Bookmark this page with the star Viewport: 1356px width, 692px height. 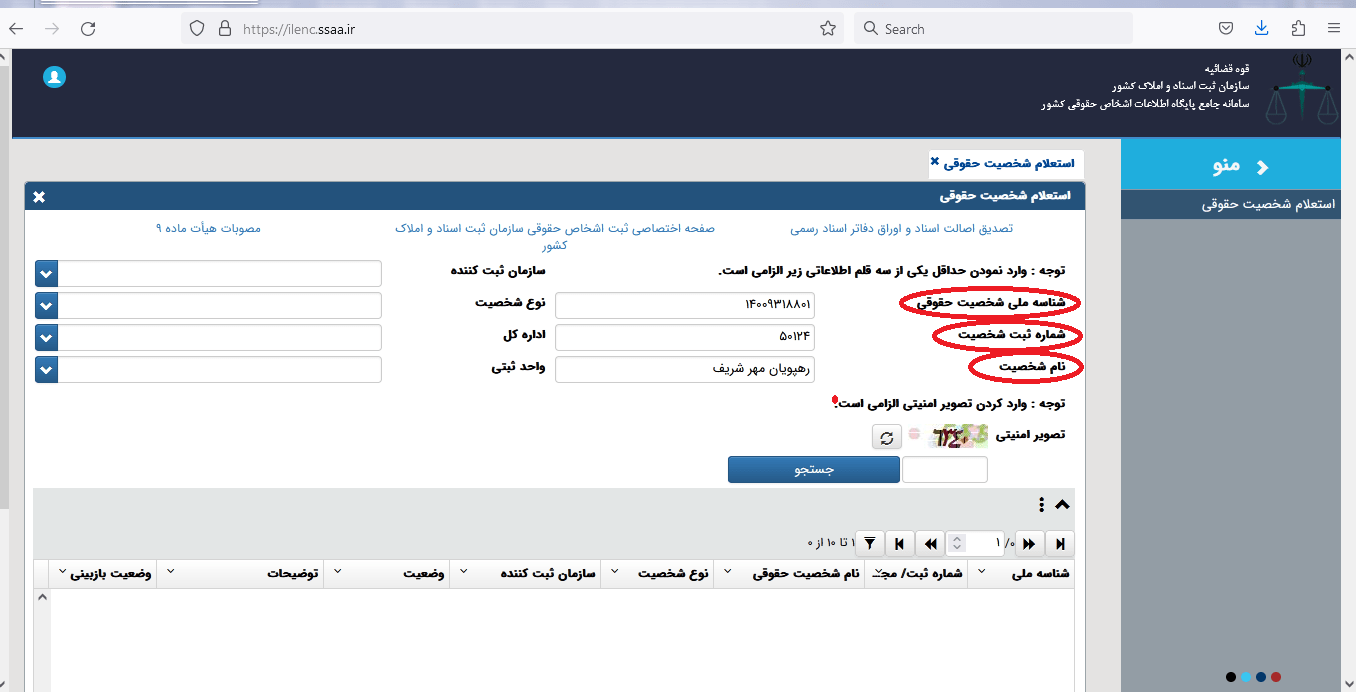827,28
